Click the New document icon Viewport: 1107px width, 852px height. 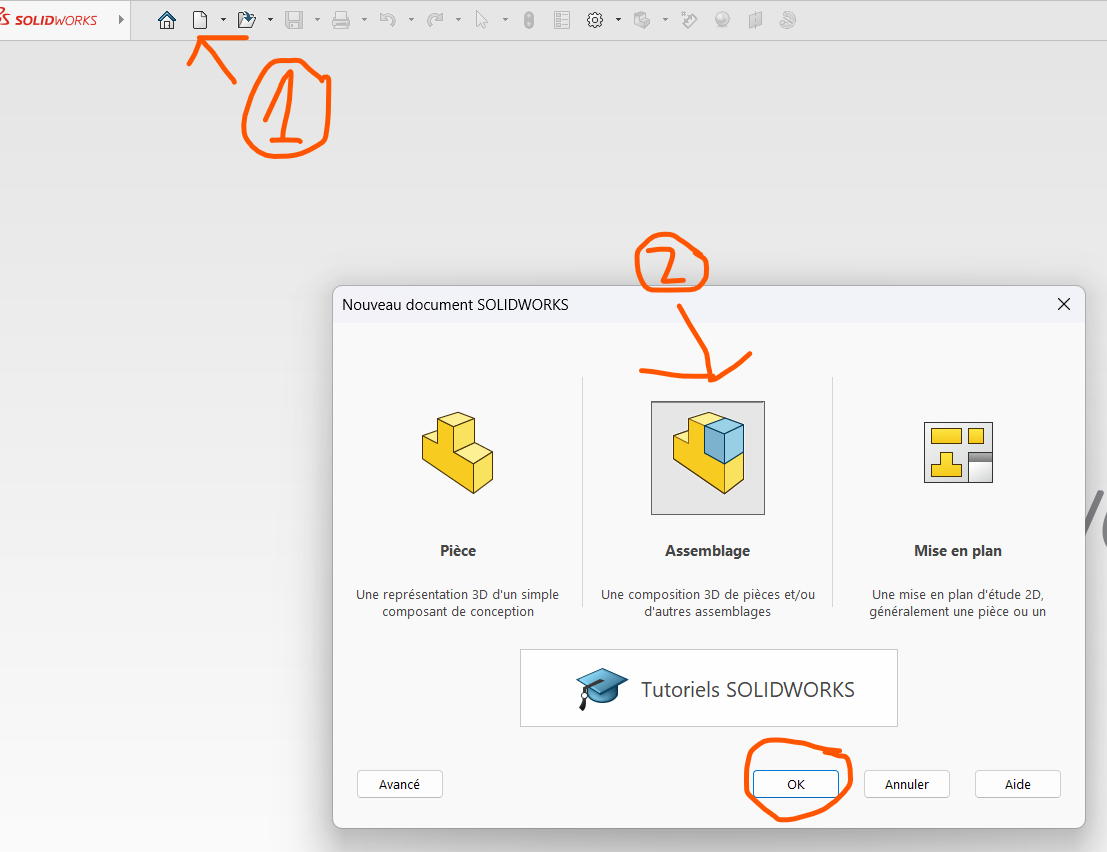(x=201, y=20)
